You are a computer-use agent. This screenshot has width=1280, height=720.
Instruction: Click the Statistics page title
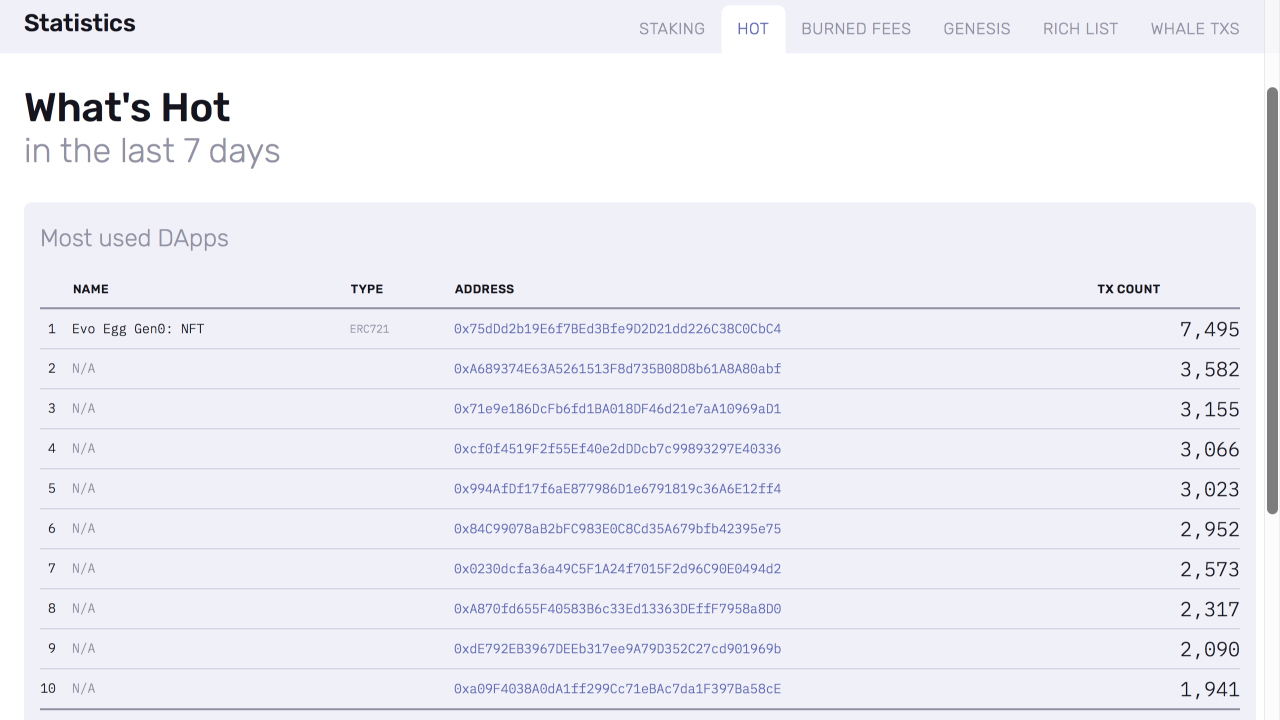tap(80, 23)
